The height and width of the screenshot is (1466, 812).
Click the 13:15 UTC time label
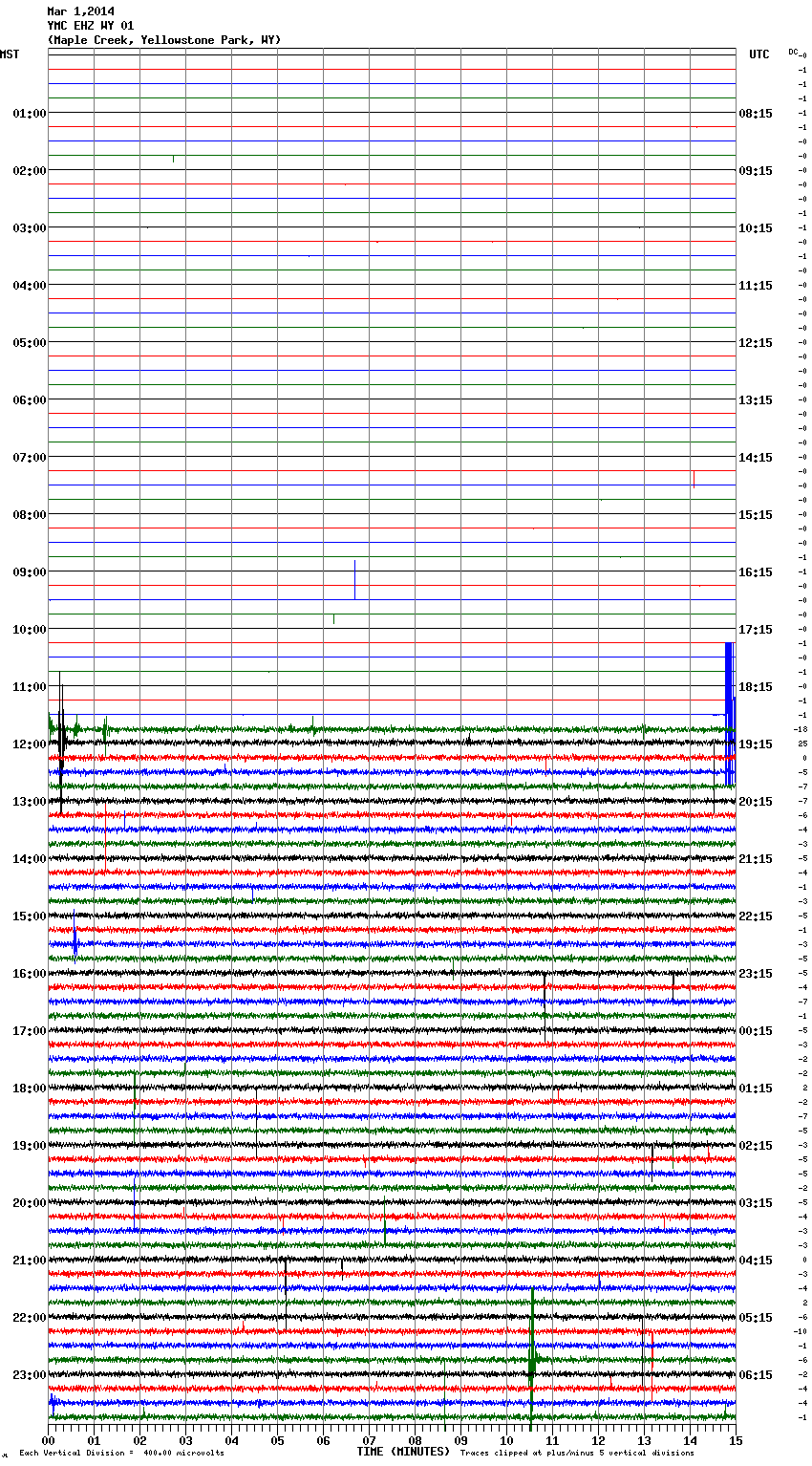[756, 400]
